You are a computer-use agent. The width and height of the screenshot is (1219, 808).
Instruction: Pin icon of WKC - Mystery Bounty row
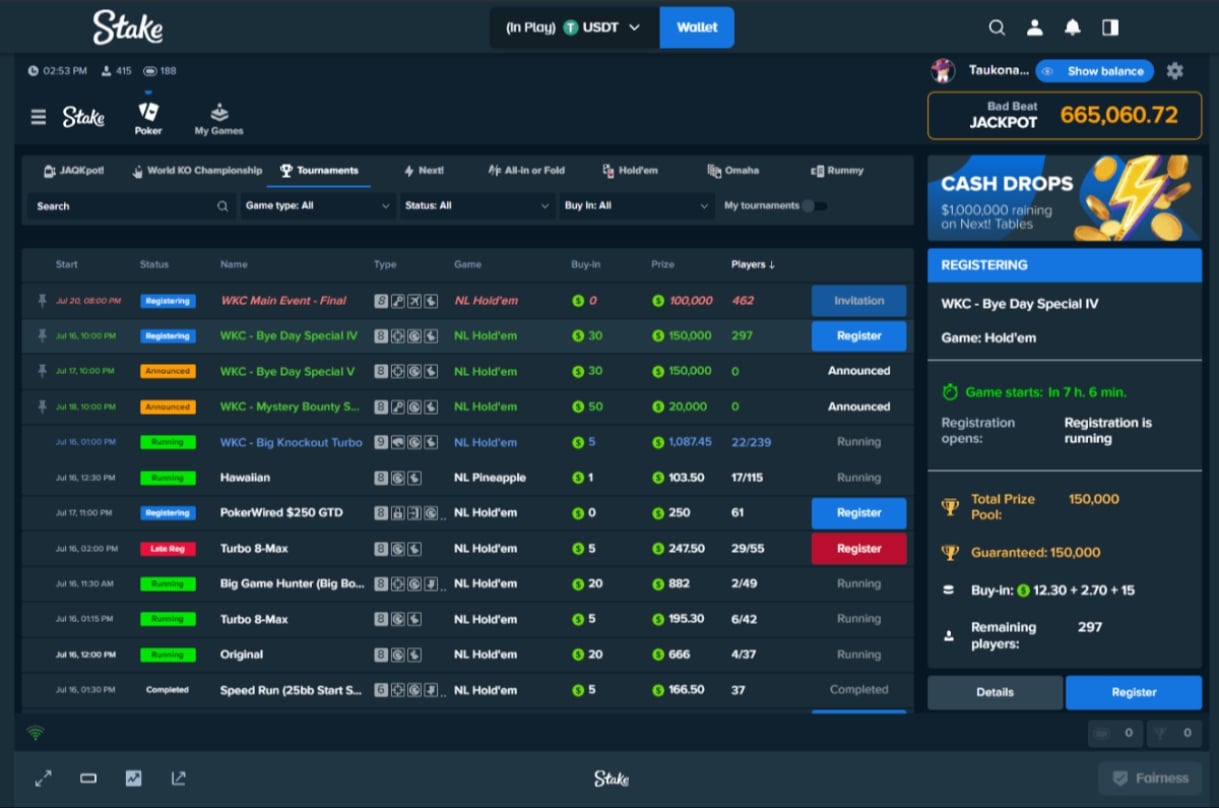pyautogui.click(x=42, y=407)
